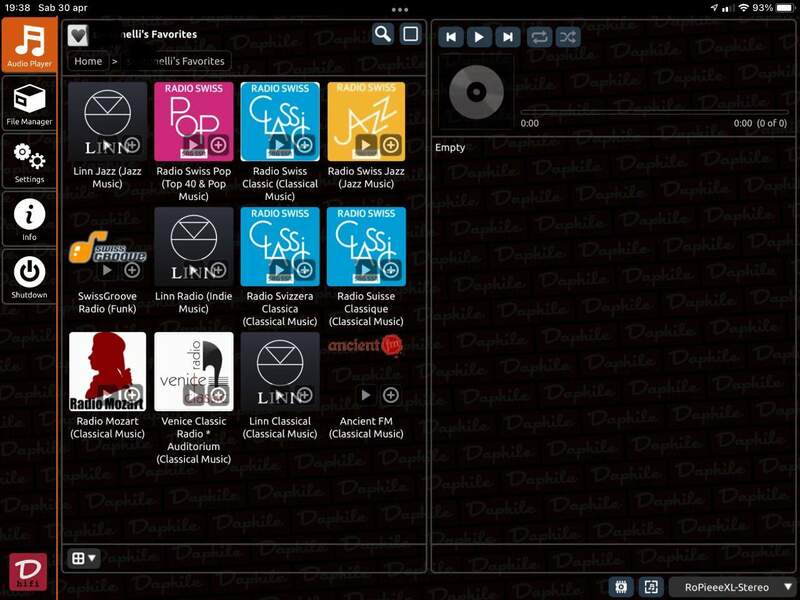This screenshot has height=600, width=800.
Task: Toggle repeat mode in the player
Action: [539, 37]
